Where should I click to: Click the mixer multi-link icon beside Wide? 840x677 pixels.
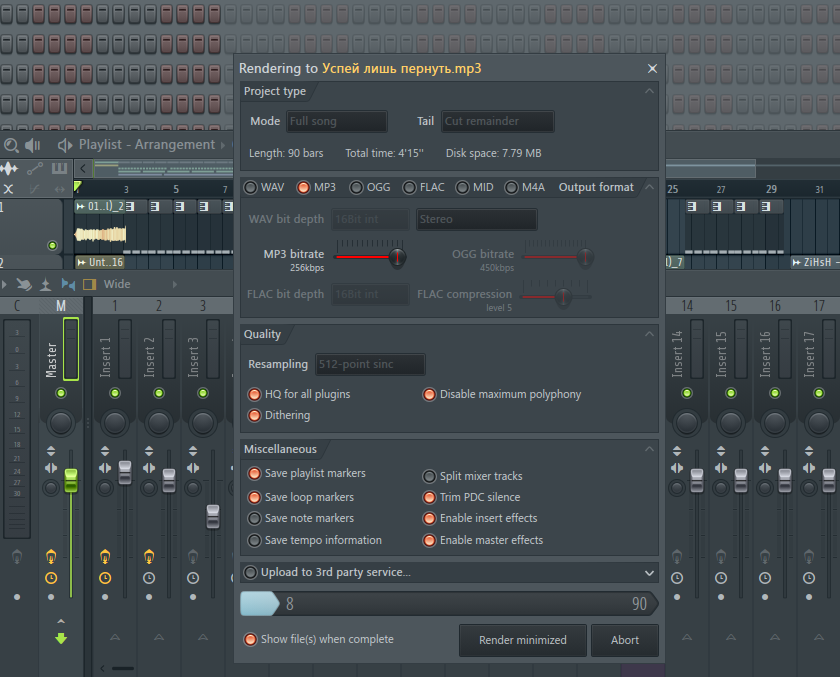click(x=24, y=284)
